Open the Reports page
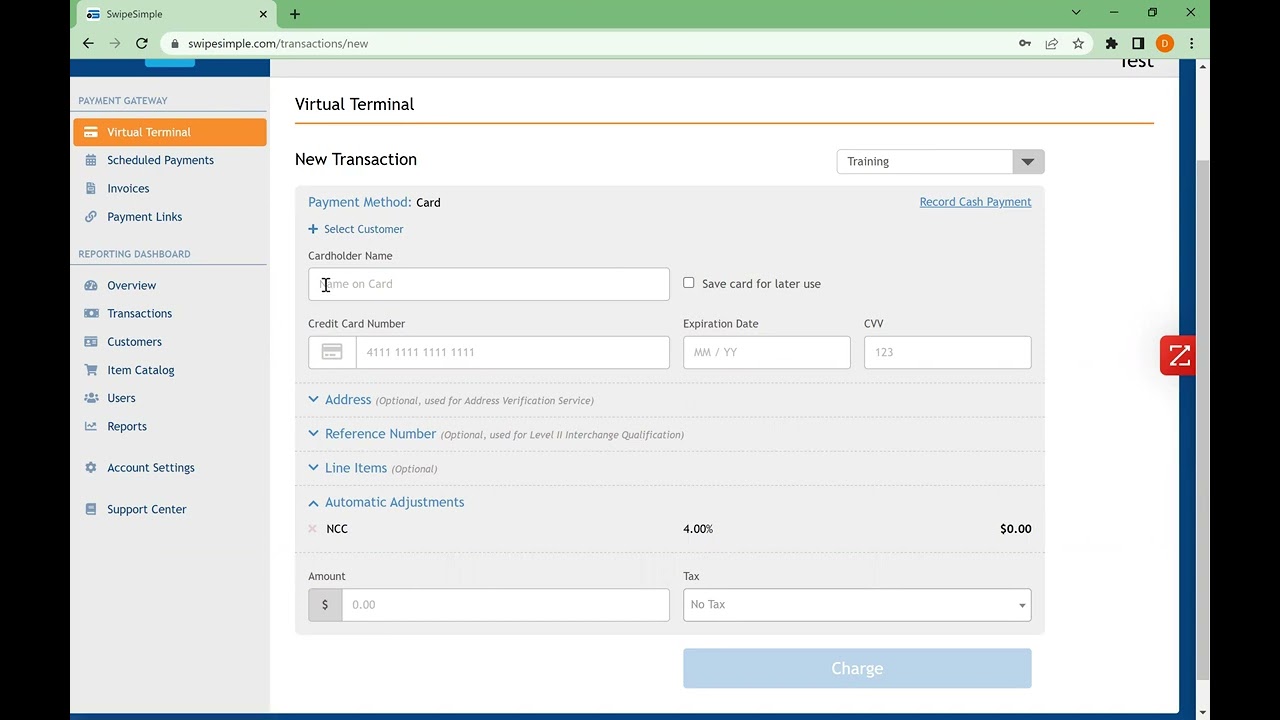 pos(127,426)
